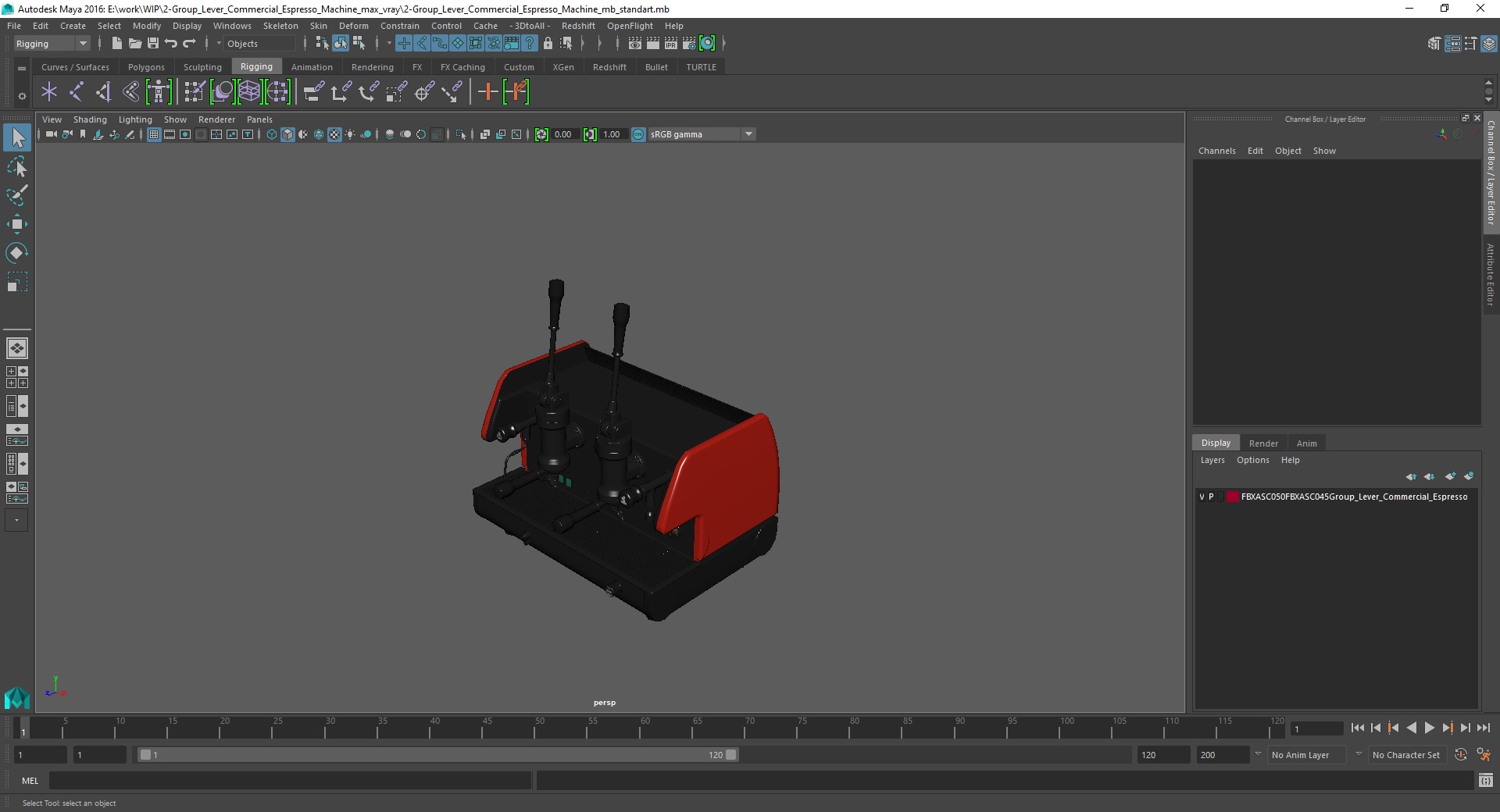Open the Skeleton menu
This screenshot has width=1500, height=812.
tap(280, 26)
